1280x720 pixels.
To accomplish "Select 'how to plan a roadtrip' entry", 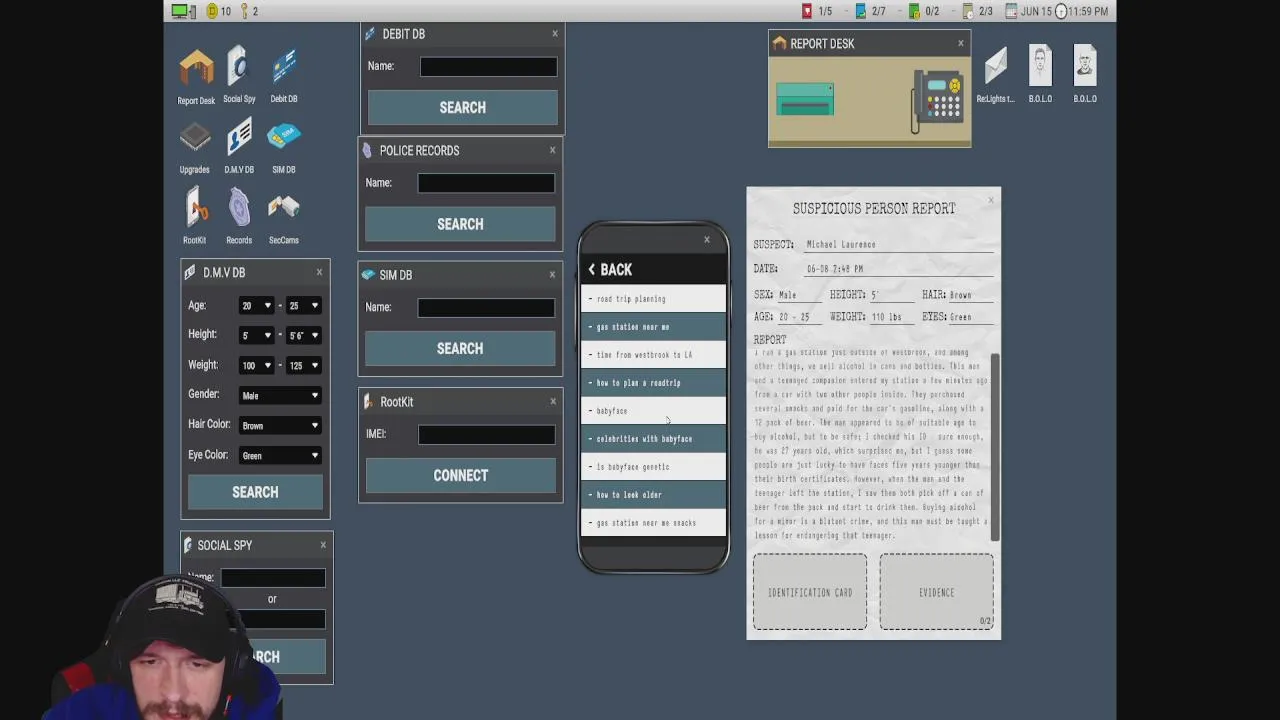I will click(653, 383).
